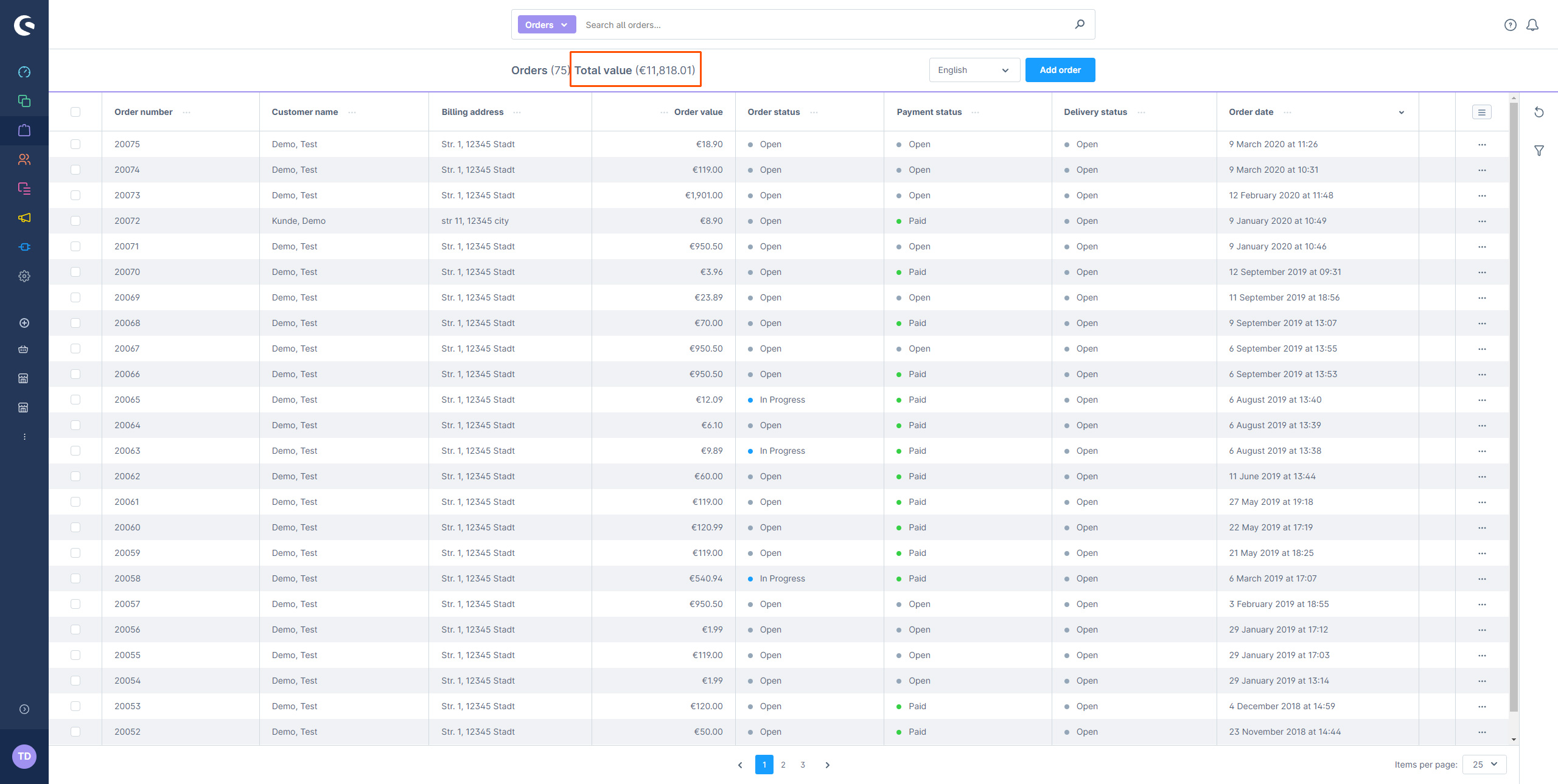Toggle checkbox for order 20072
This screenshot has width=1558, height=784.
(77, 220)
